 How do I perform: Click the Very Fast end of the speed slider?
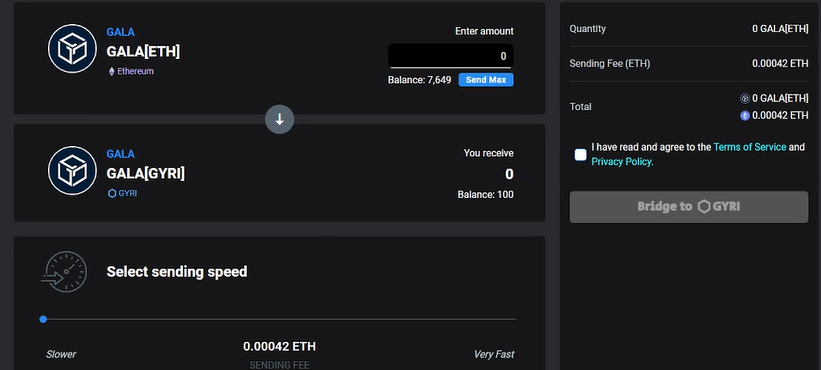(514, 319)
